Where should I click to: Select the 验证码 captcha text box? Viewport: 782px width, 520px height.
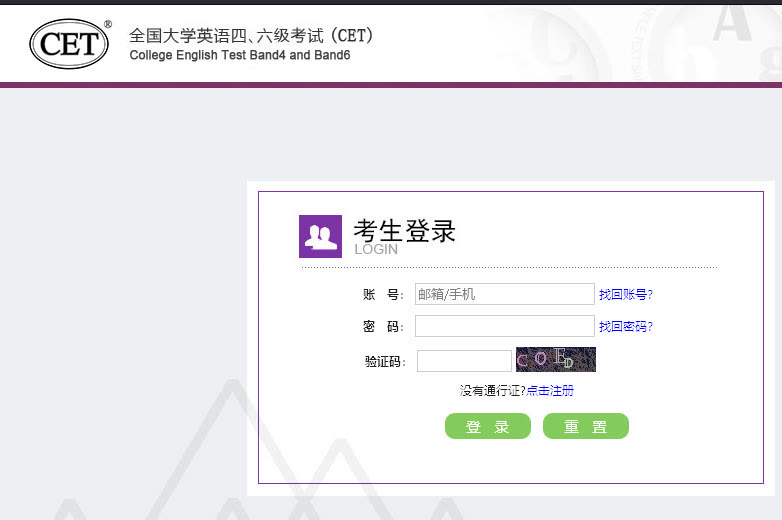(x=463, y=361)
